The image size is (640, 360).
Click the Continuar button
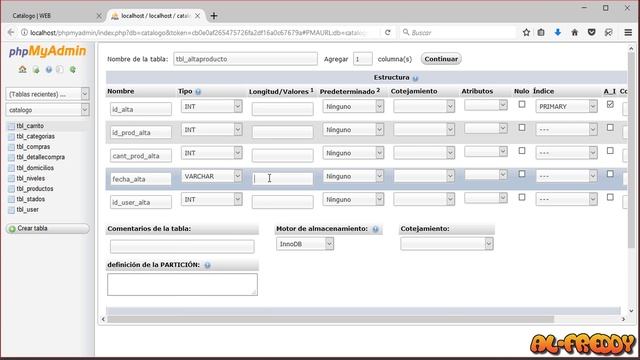click(441, 59)
